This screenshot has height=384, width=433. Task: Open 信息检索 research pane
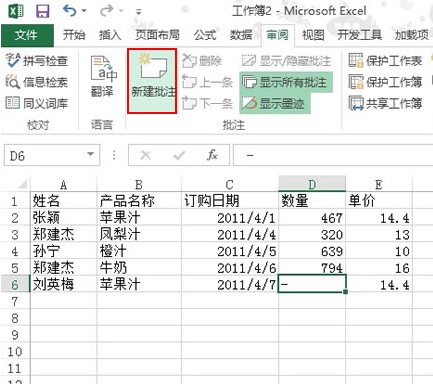[37, 82]
